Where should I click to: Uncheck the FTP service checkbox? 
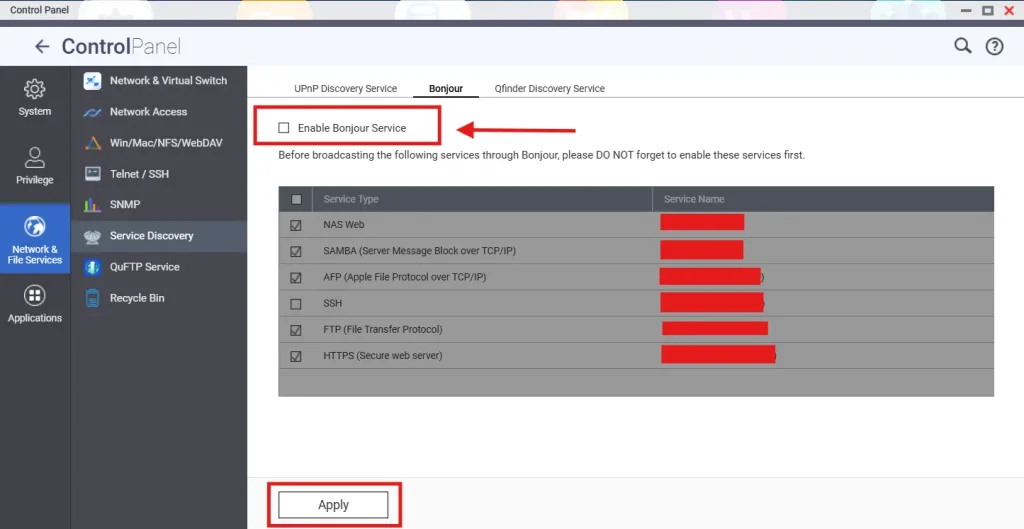296,330
